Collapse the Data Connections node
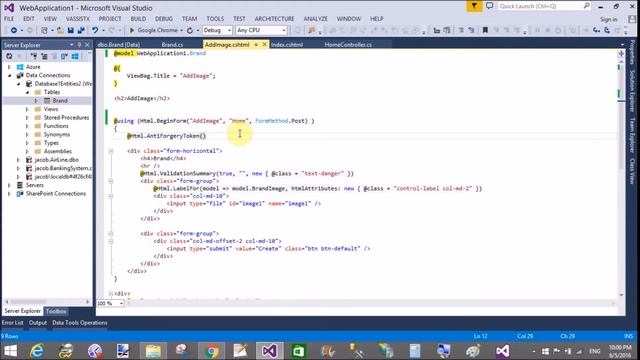The height and width of the screenshot is (360, 640). (9, 75)
